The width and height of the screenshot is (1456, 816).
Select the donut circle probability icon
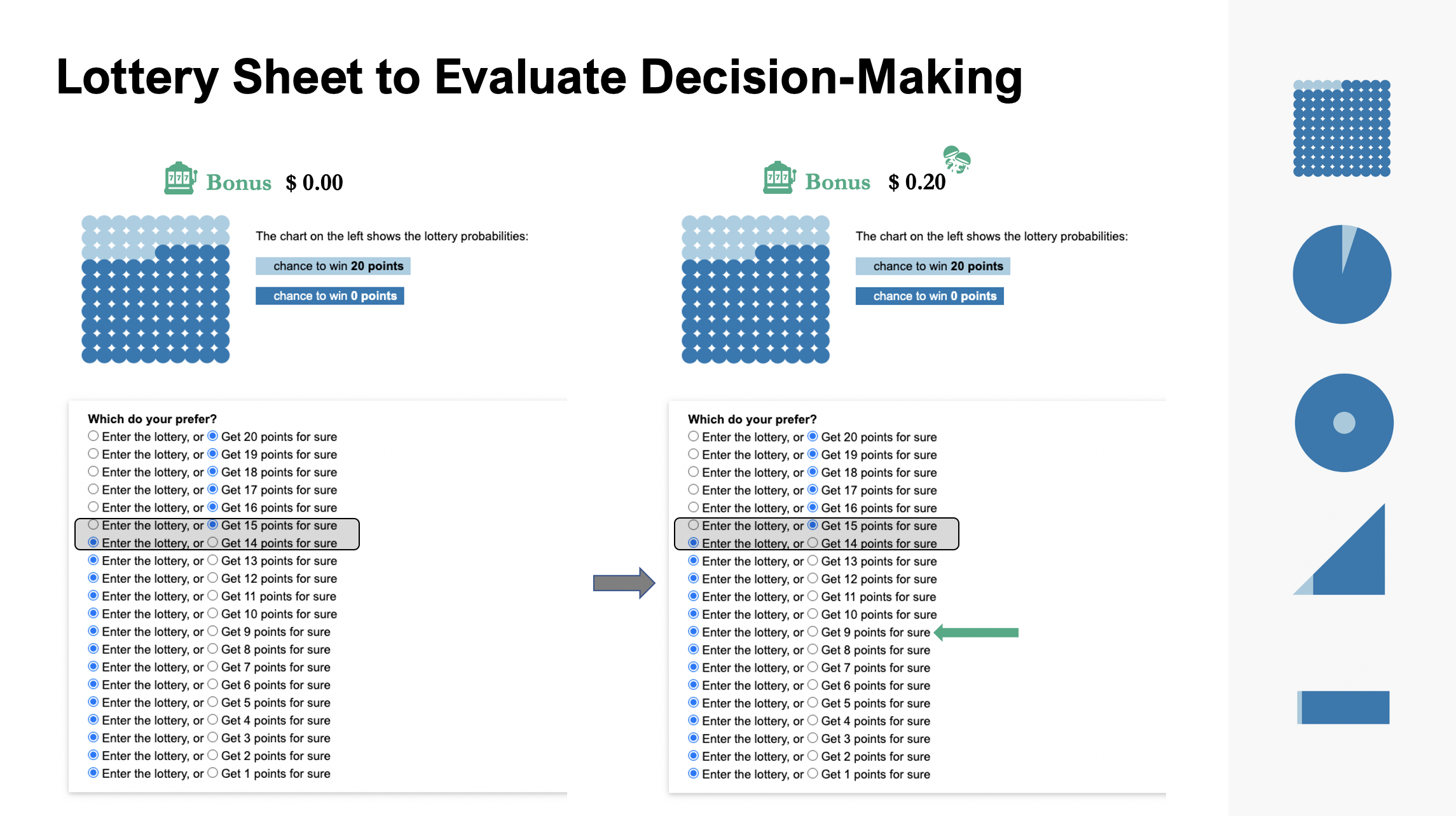click(x=1344, y=423)
